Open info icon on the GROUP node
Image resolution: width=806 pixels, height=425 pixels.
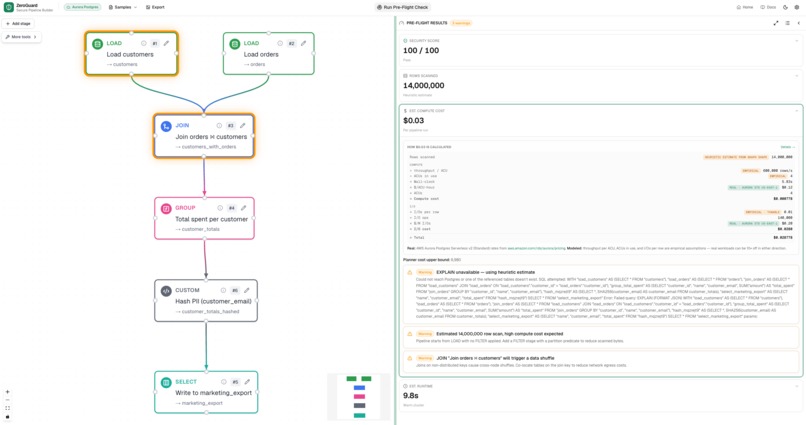[x=220, y=208]
